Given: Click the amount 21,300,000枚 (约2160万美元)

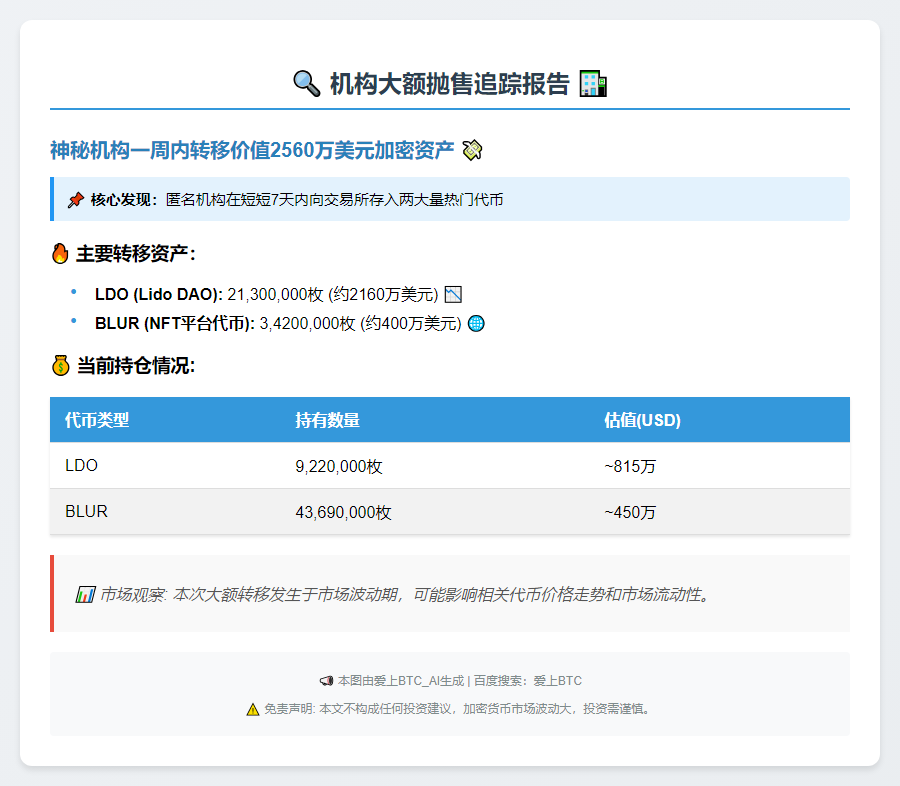Looking at the screenshot, I should coord(333,295).
